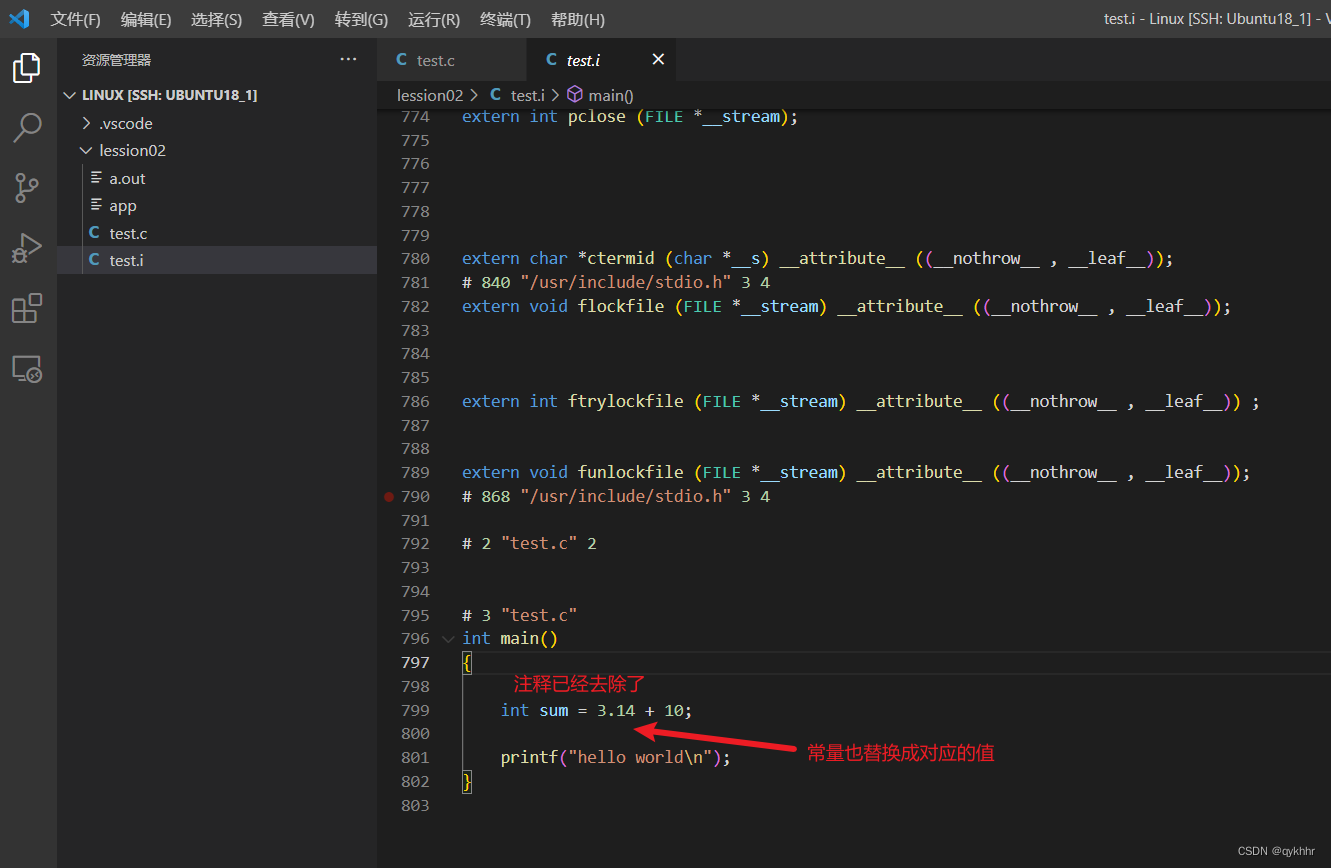
Task: Click int main() on line 796
Action: tap(510, 638)
